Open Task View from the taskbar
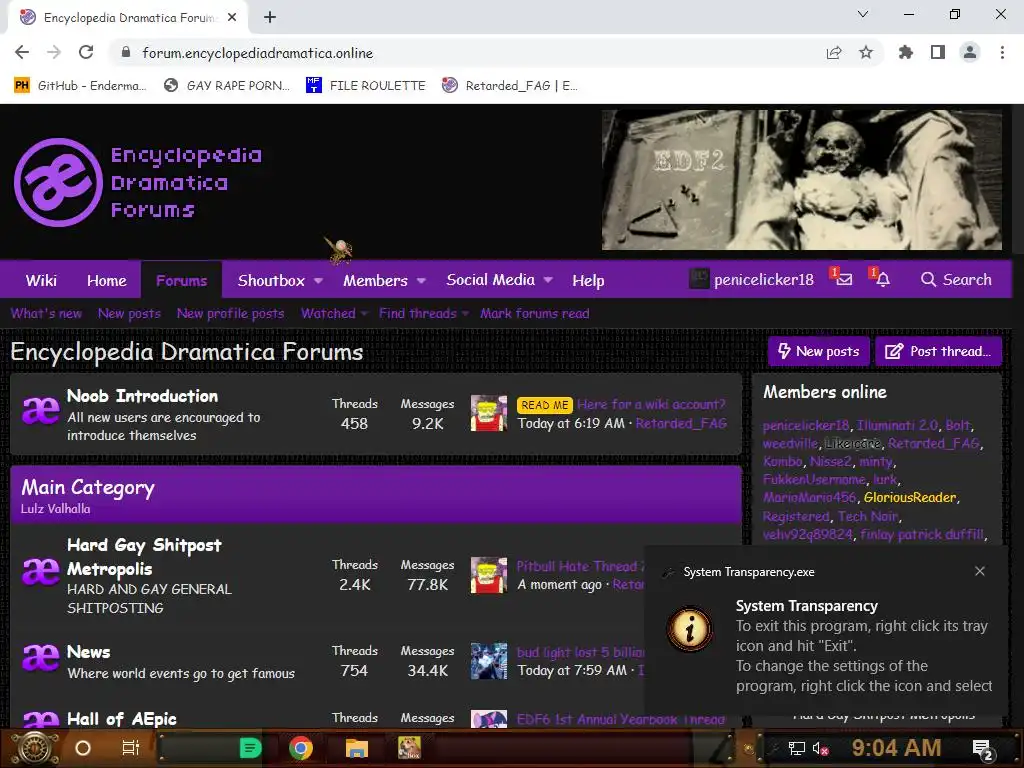Screen dimensions: 1024x768 point(131,748)
